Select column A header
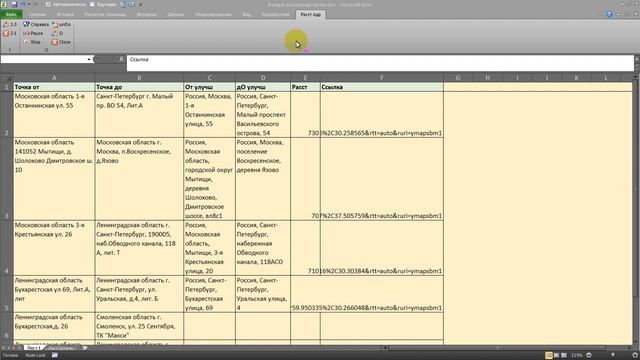 [x=54, y=78]
